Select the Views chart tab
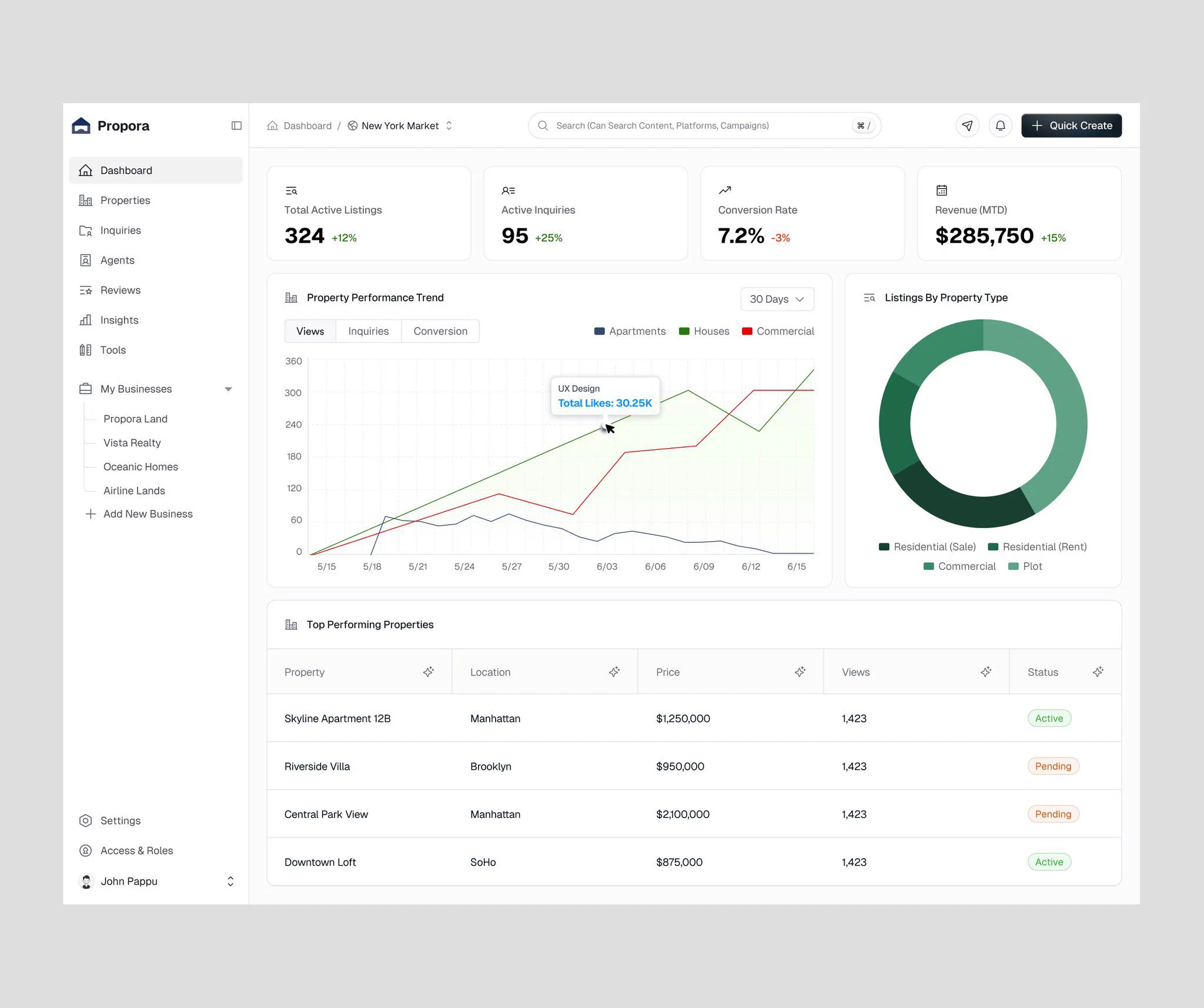 coord(310,331)
